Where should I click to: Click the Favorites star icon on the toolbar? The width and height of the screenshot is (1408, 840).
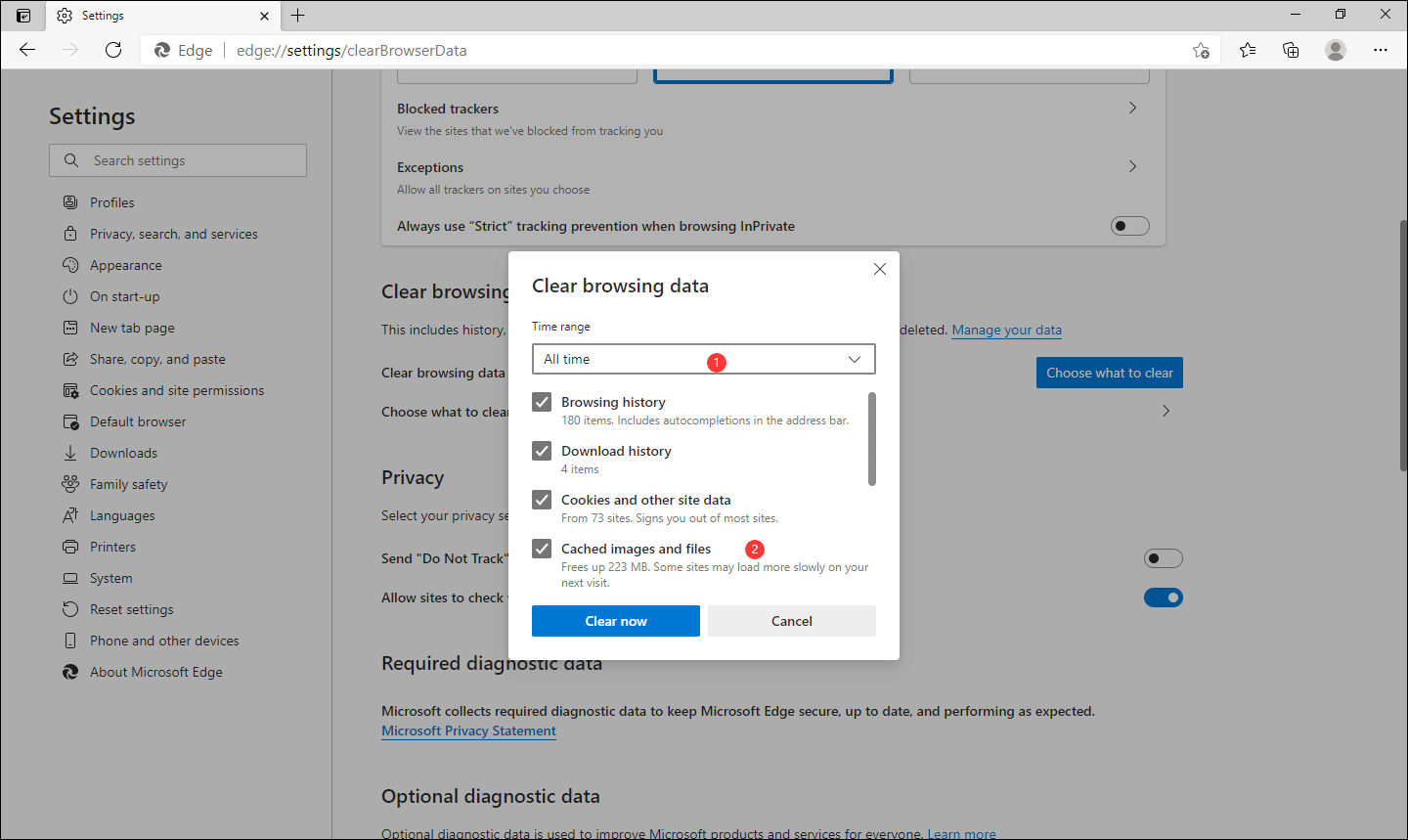[1247, 49]
